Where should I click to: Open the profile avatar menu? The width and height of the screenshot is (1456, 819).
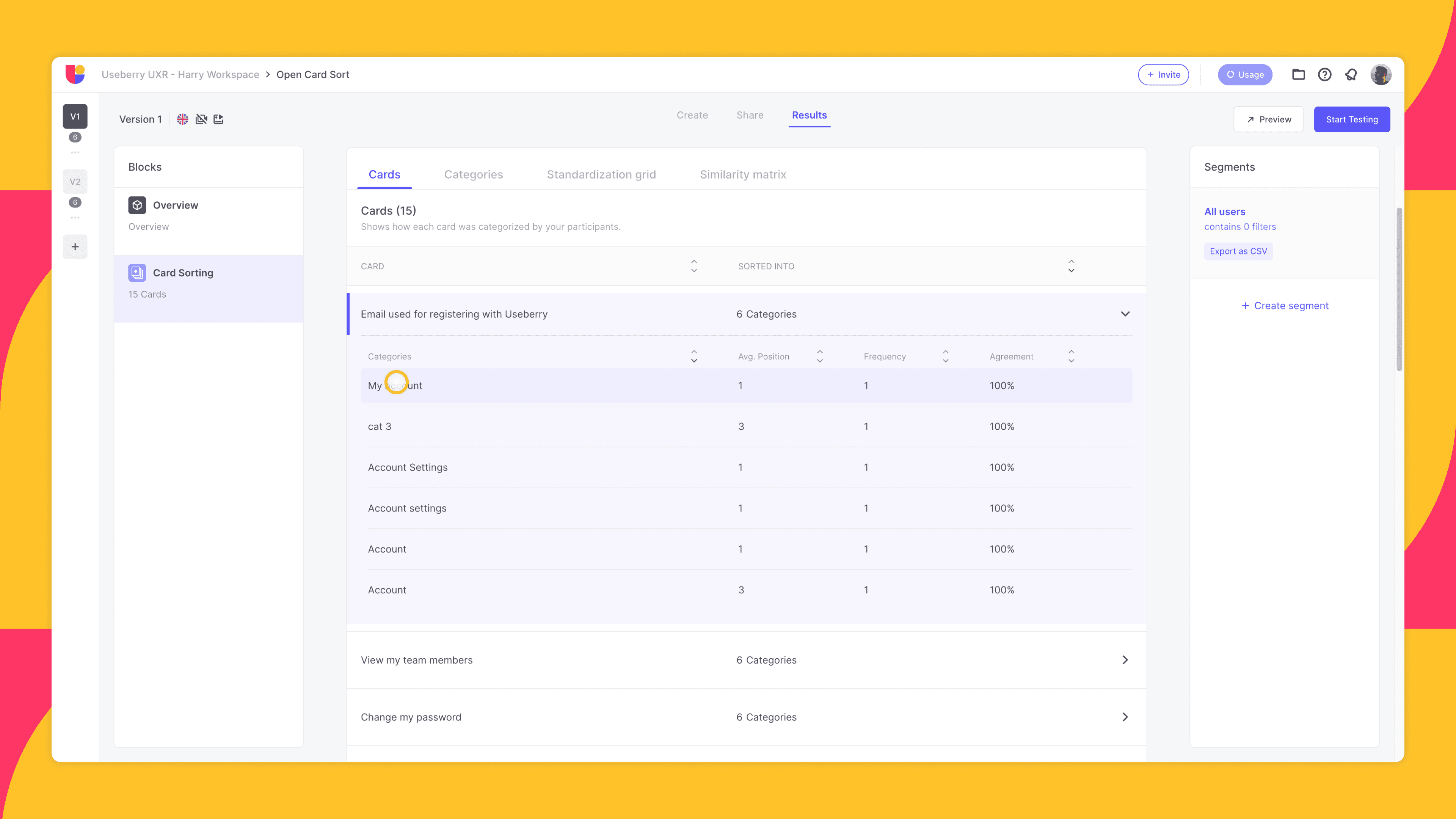pyautogui.click(x=1381, y=74)
